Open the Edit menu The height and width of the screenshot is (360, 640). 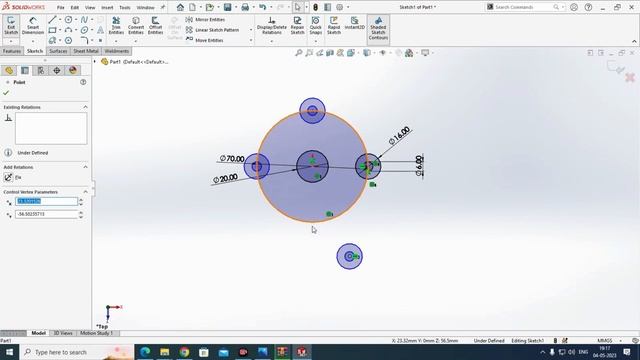[75, 7]
